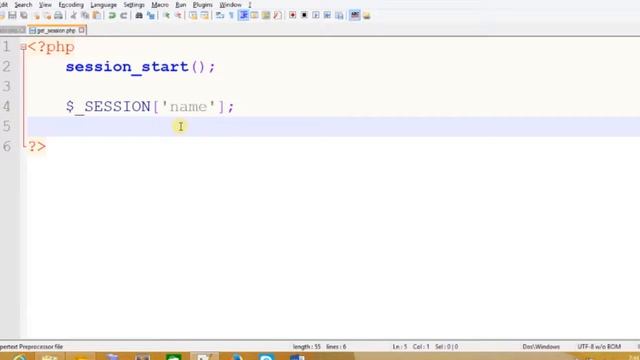Click the 'Ln : 5' status bar position
The width and height of the screenshot is (640, 360).
click(x=400, y=347)
